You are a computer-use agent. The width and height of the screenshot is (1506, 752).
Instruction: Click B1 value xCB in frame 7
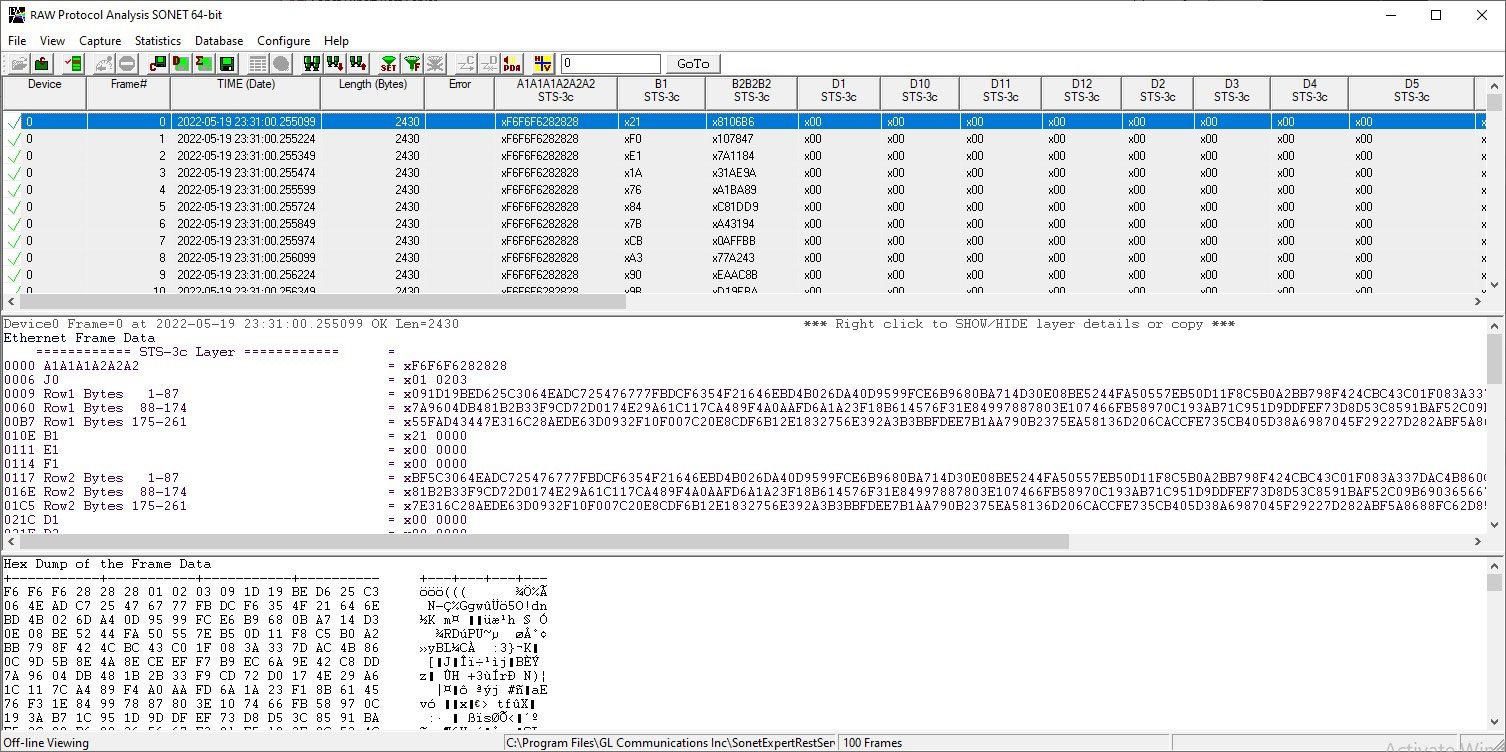click(x=633, y=241)
